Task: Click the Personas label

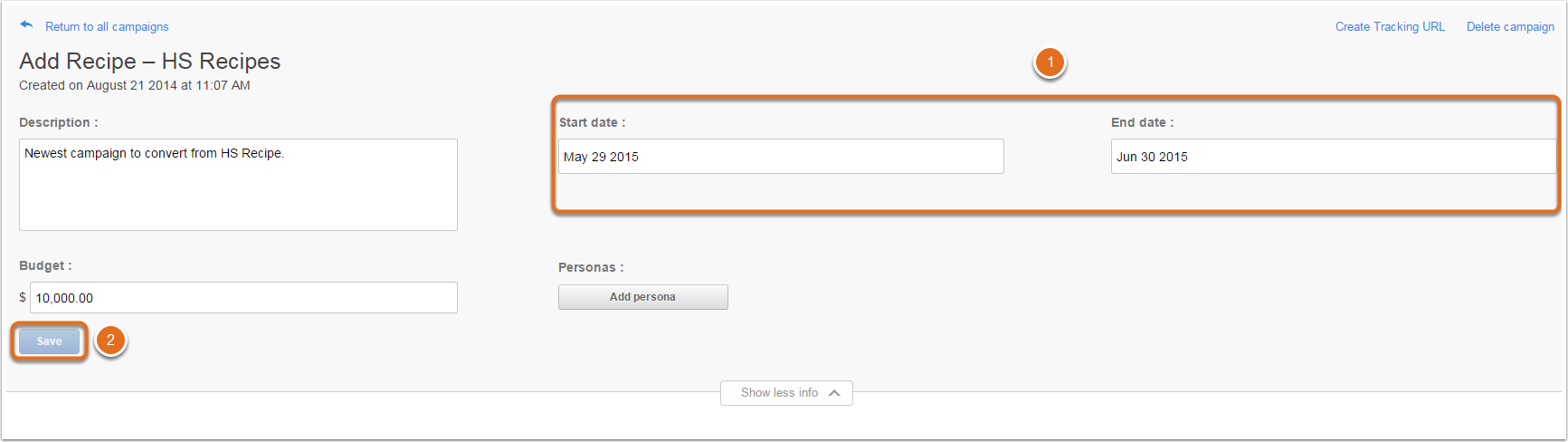Action: coord(591,267)
